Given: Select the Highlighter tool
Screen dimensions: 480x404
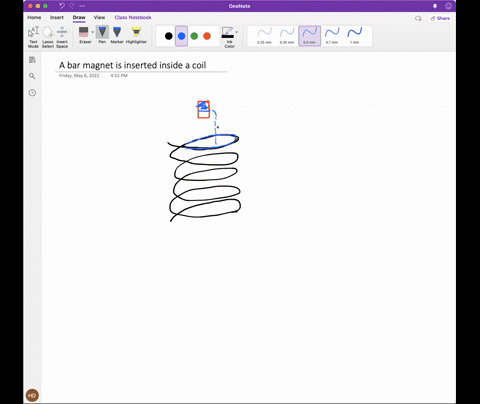Looking at the screenshot, I should 136,35.
